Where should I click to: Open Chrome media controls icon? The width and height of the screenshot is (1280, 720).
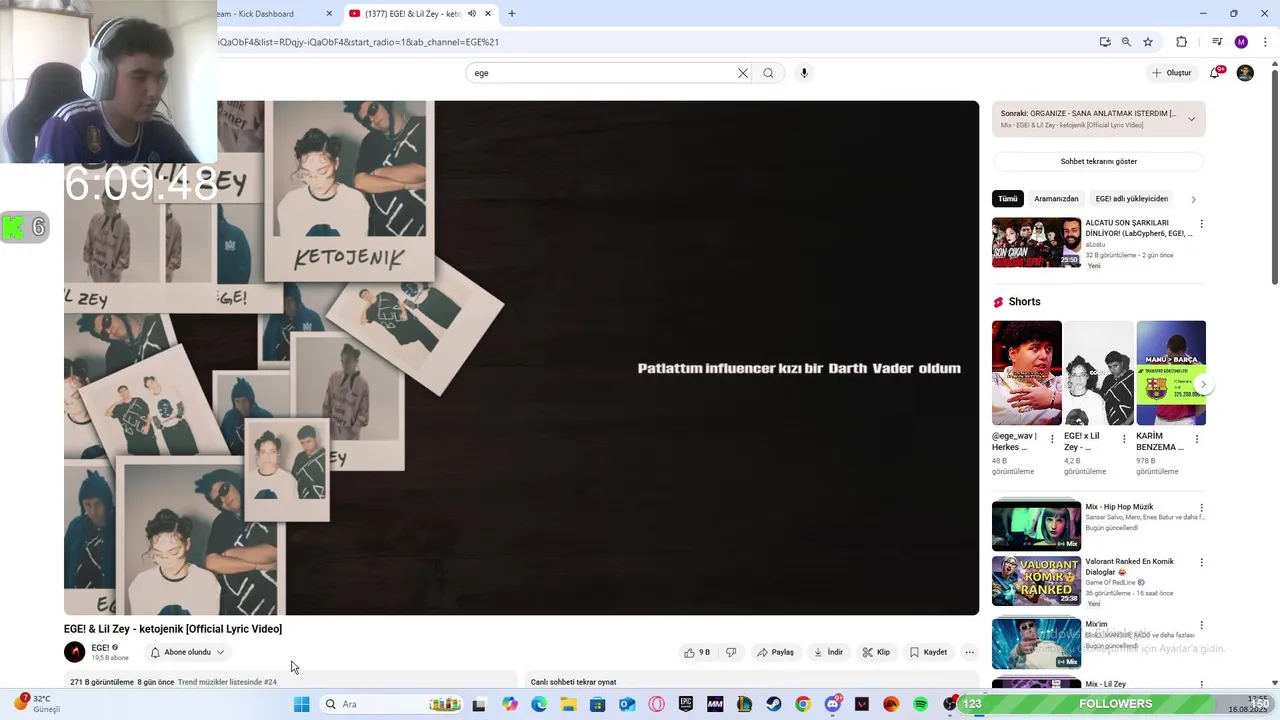[1217, 42]
